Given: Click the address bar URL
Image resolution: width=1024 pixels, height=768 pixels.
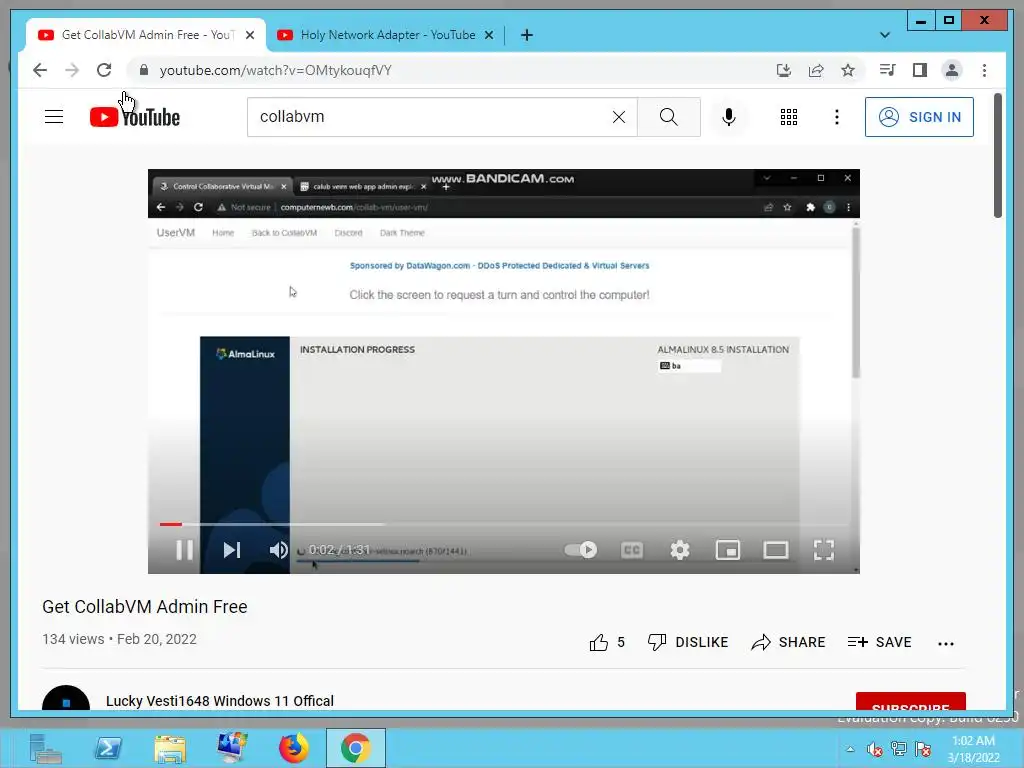Looking at the screenshot, I should 276,70.
